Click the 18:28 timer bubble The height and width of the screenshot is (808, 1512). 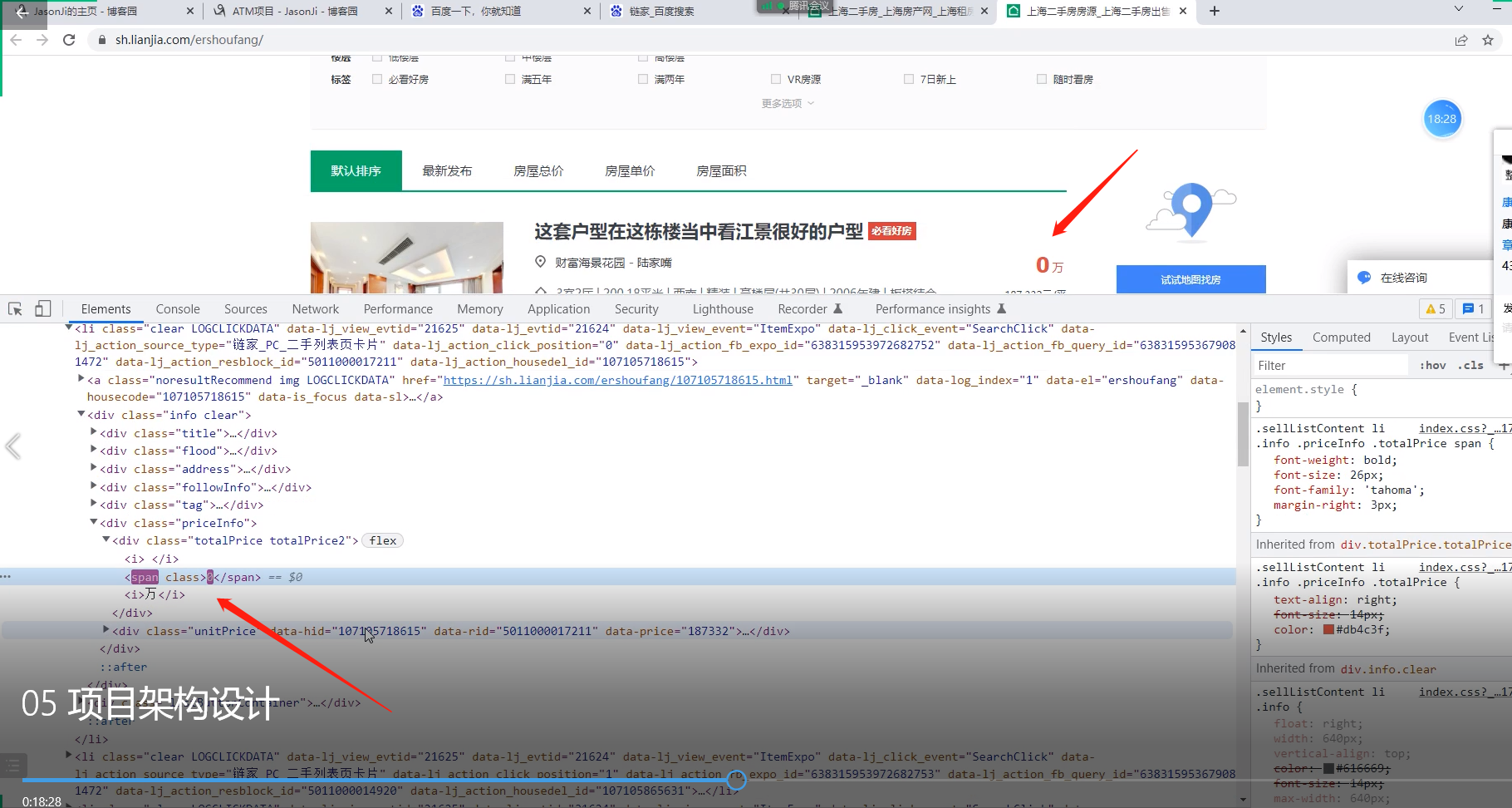[1441, 119]
